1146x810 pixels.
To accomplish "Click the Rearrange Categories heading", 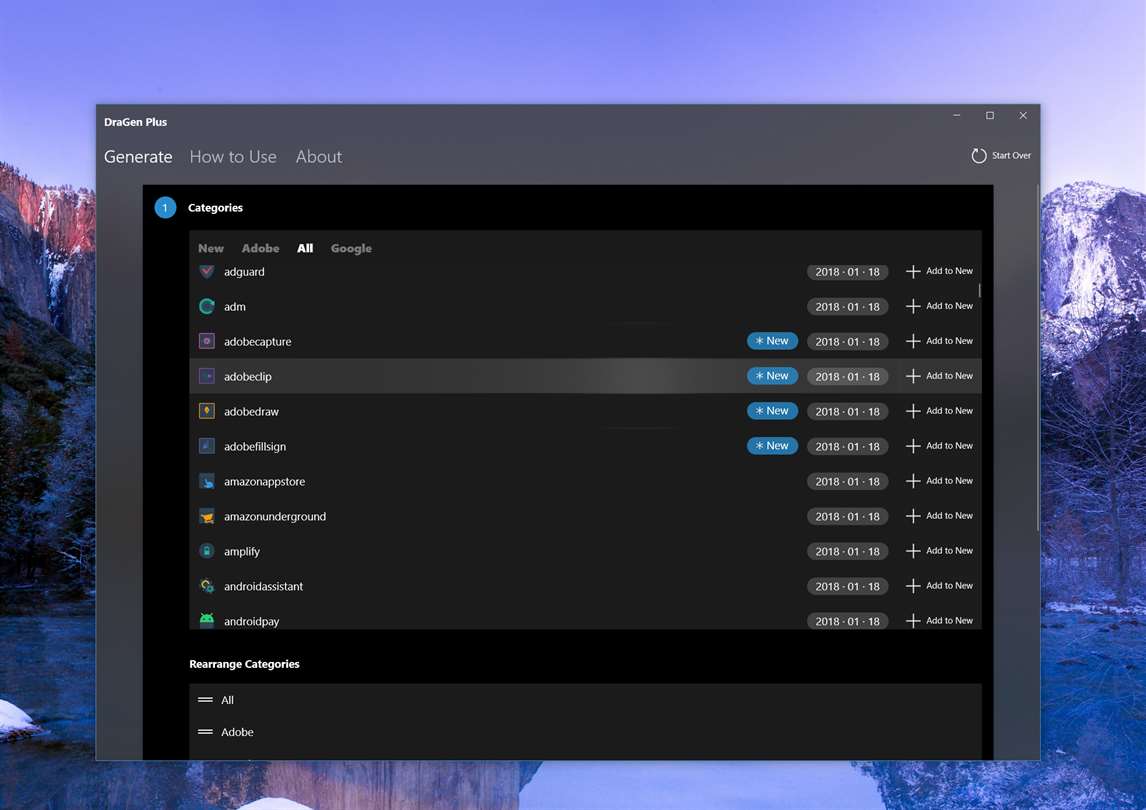I will click(x=244, y=664).
